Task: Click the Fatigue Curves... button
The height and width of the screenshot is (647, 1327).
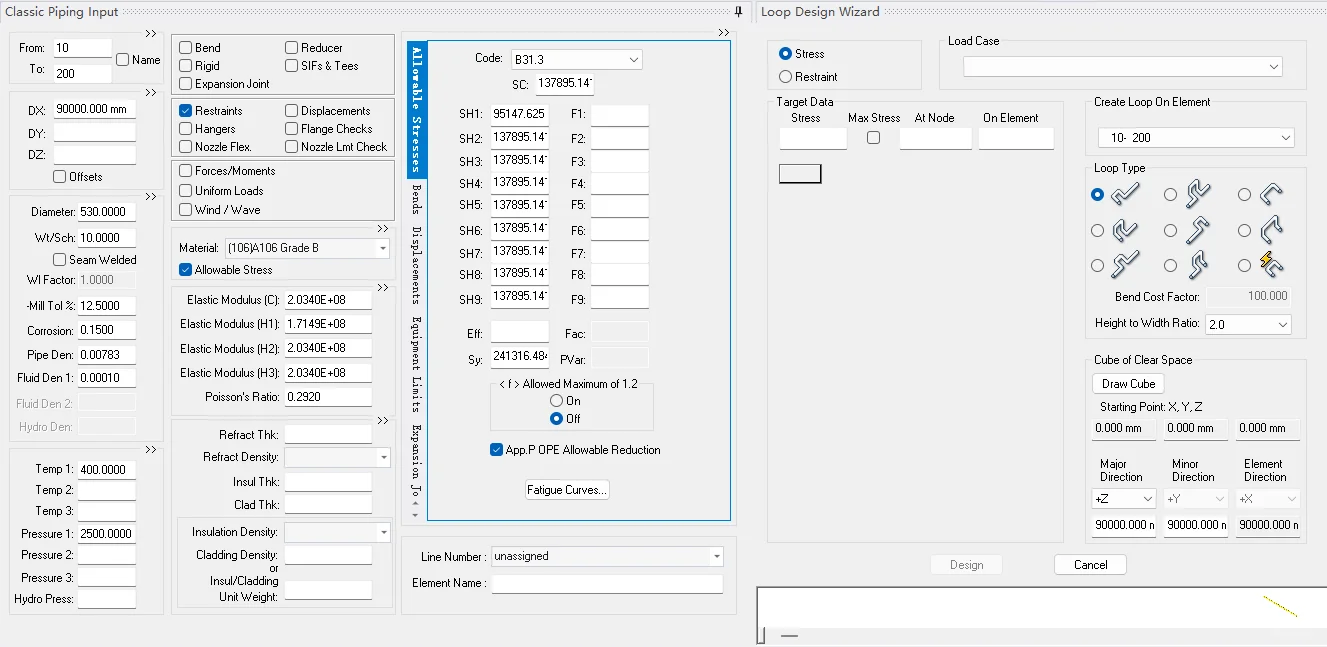Action: pos(567,490)
